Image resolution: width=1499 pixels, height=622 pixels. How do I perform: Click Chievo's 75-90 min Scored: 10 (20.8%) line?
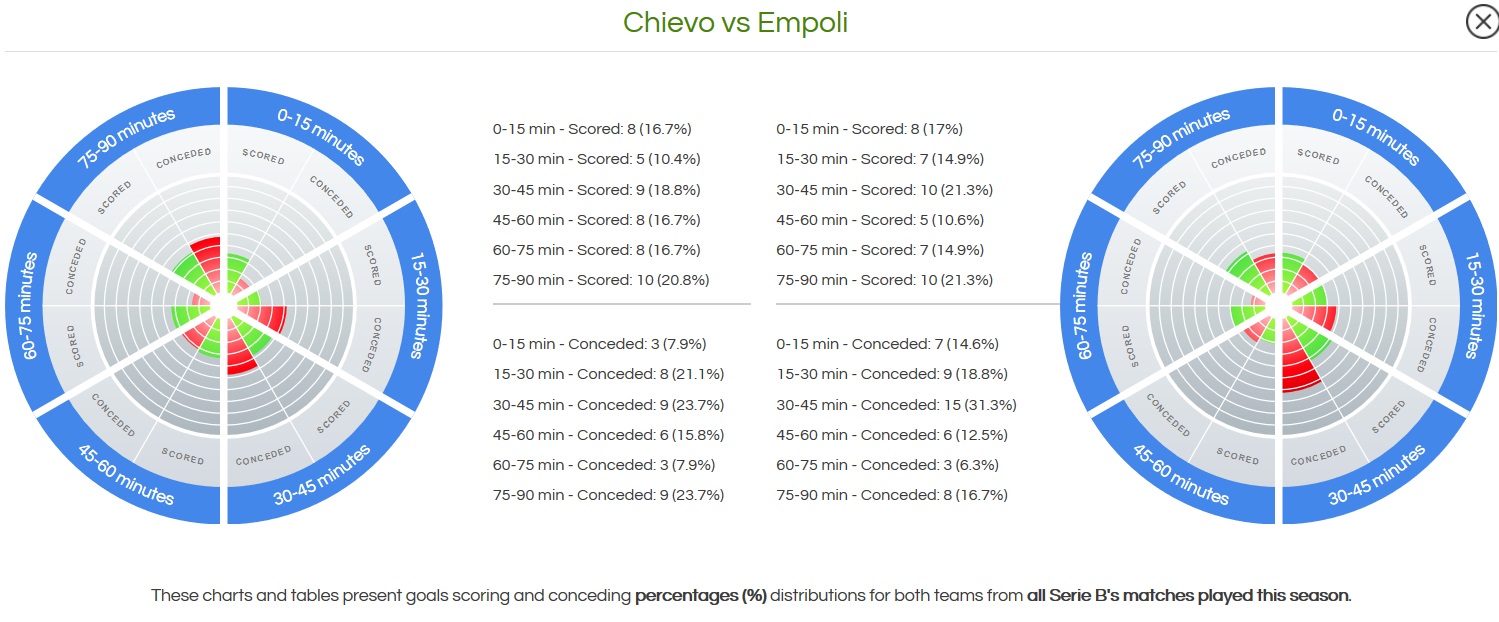point(601,280)
